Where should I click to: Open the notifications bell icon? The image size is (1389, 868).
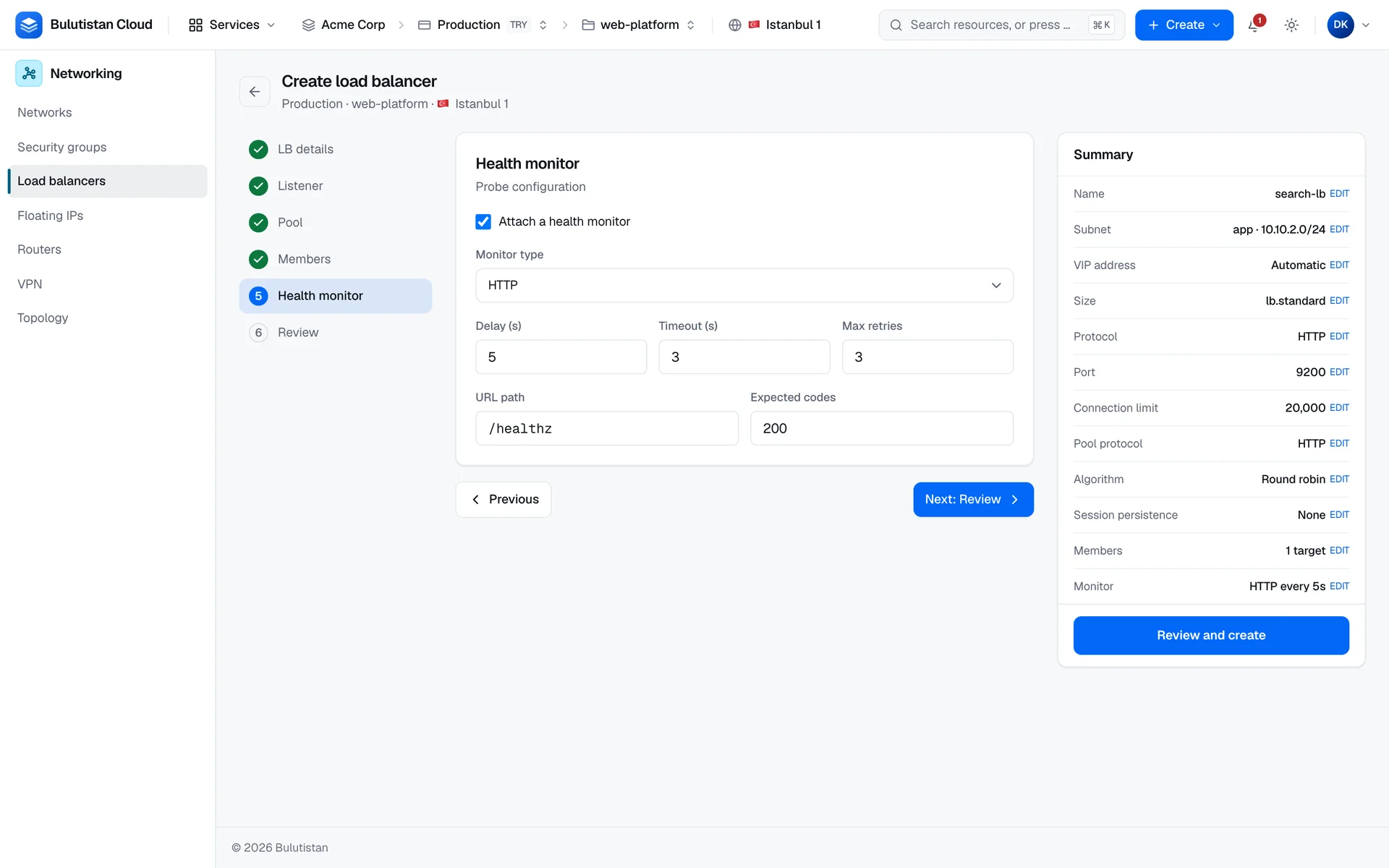point(1254,25)
